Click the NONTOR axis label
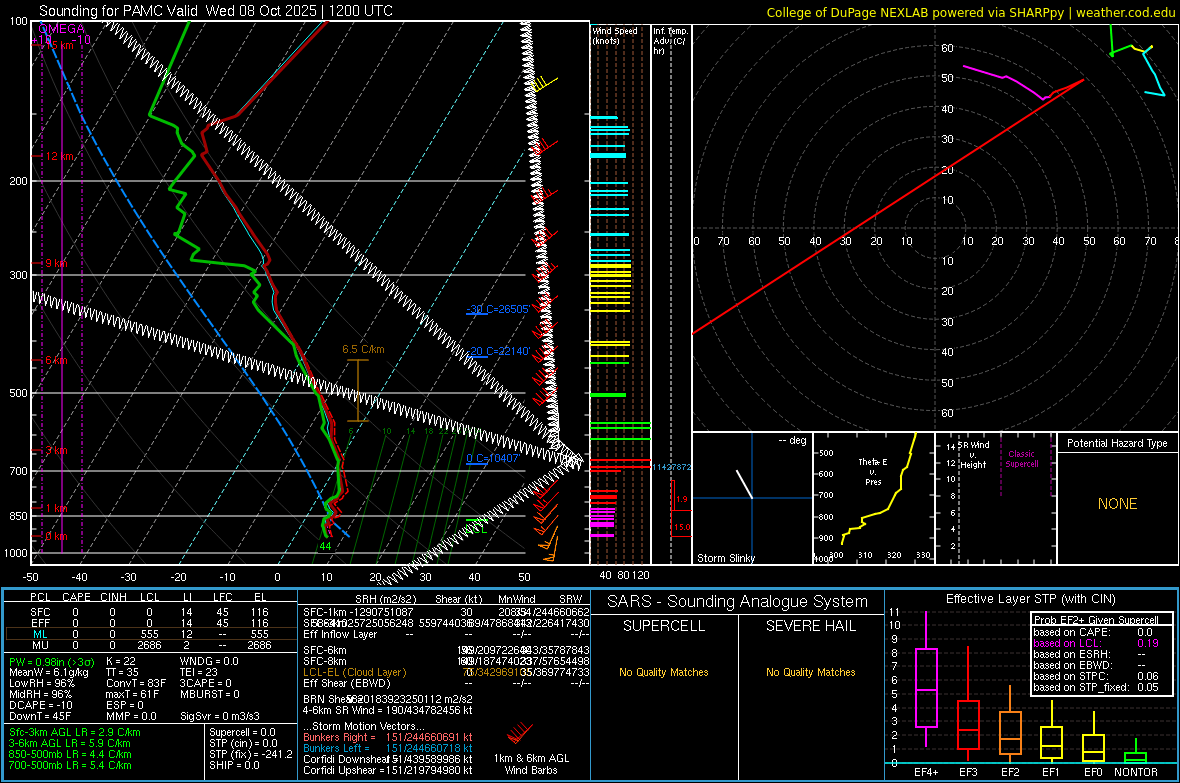 (x=1136, y=772)
